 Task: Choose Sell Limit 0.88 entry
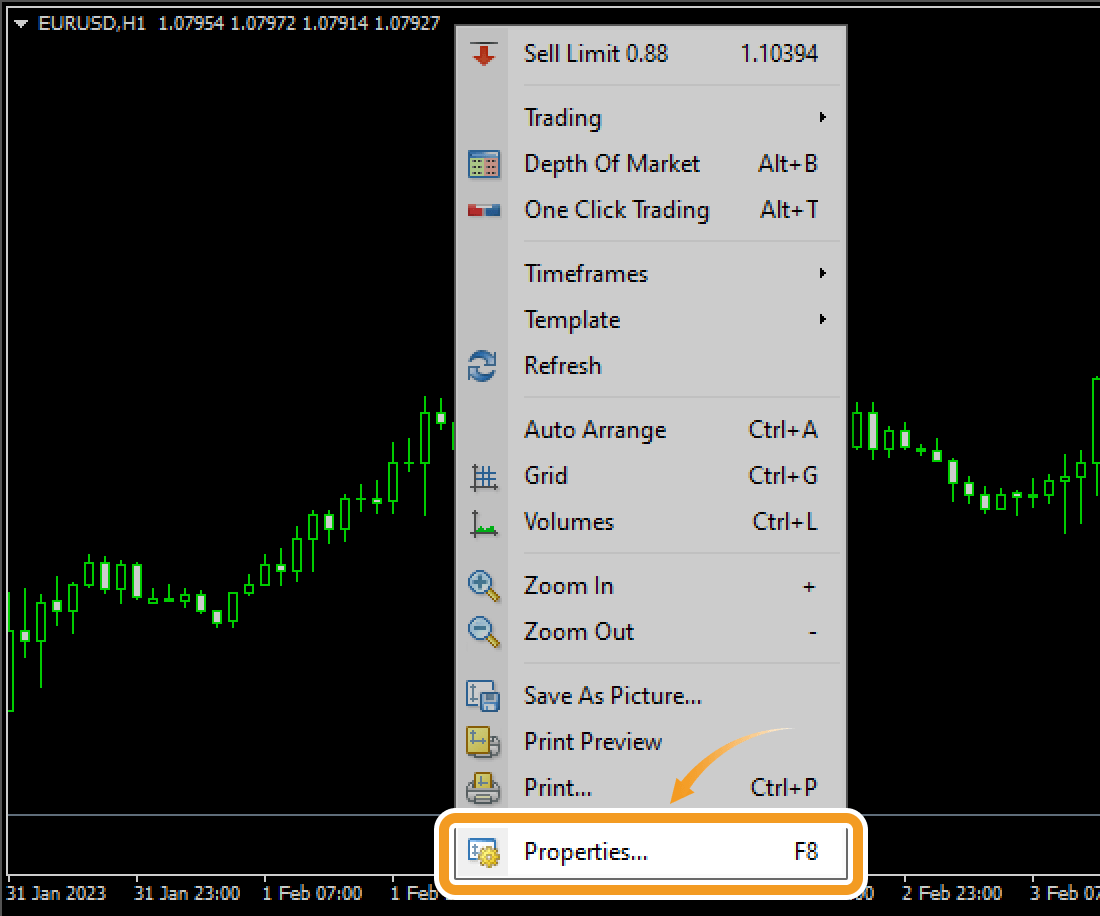651,54
